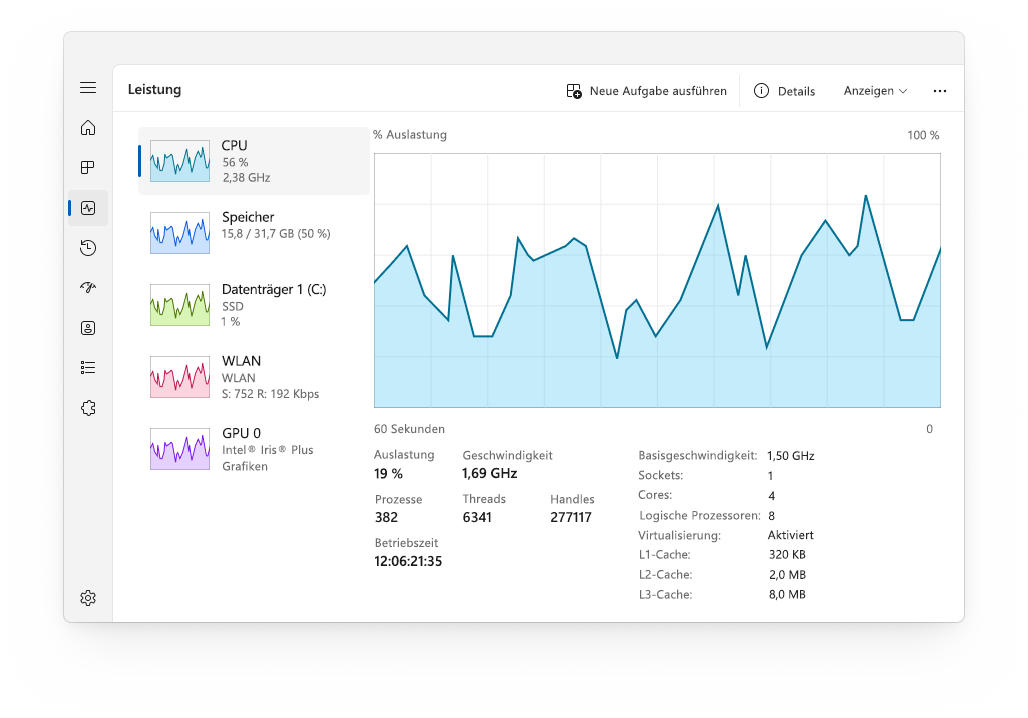The width and height of the screenshot is (1028, 718).
Task: Click the '% Auslastung' graph label
Action: click(x=410, y=134)
